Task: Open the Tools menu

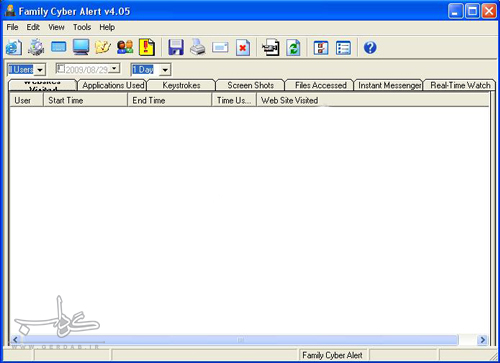Action: (x=82, y=27)
